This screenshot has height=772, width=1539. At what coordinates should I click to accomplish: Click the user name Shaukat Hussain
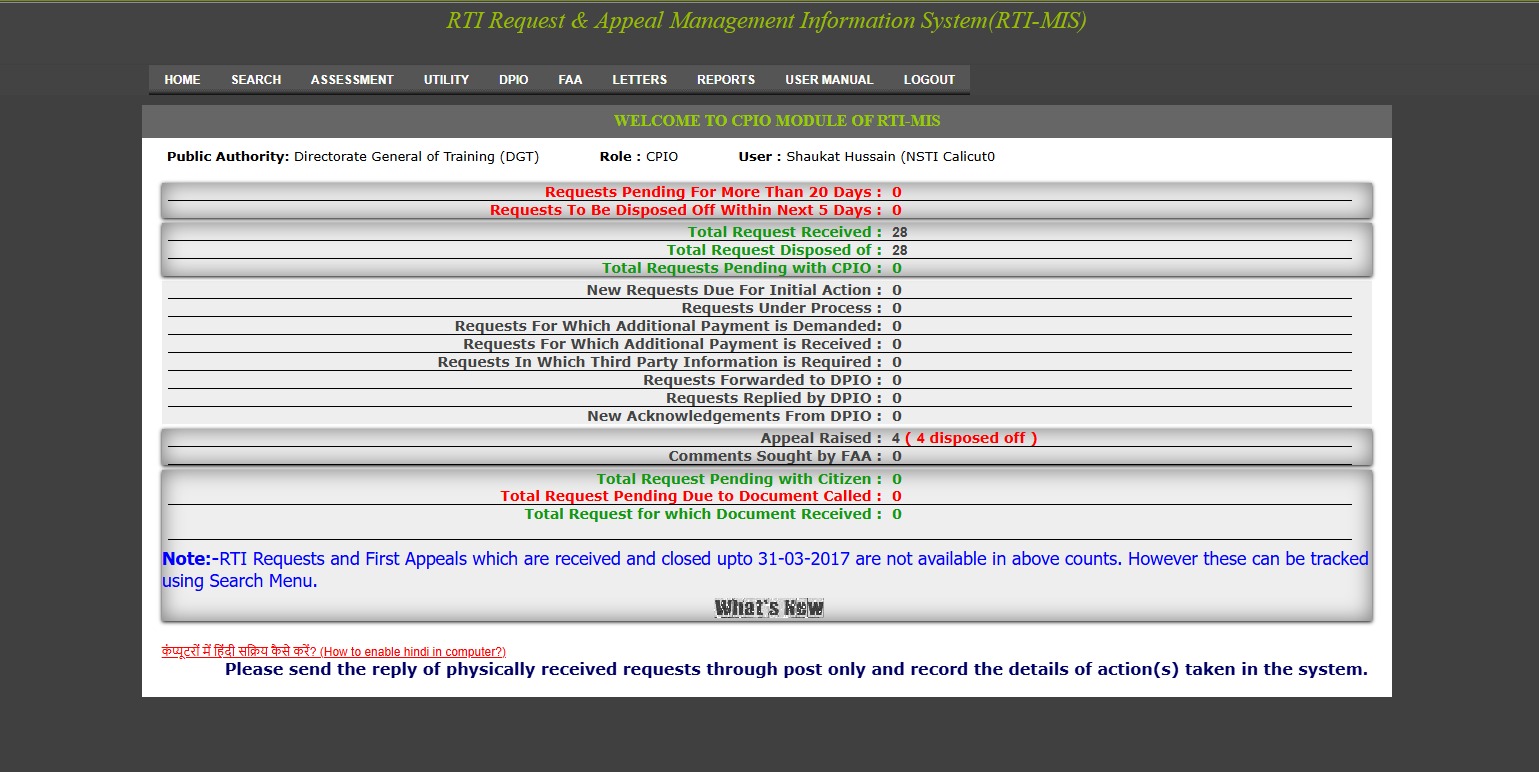[890, 157]
